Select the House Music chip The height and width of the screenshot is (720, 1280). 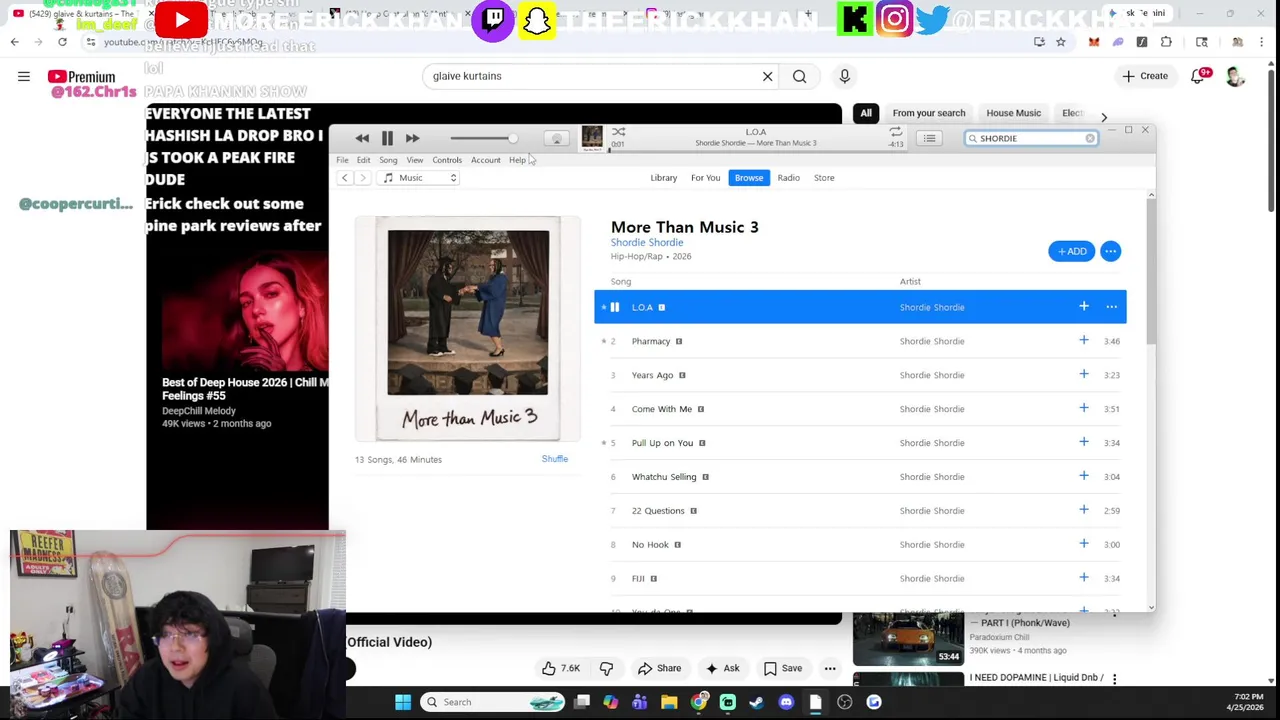(1014, 113)
